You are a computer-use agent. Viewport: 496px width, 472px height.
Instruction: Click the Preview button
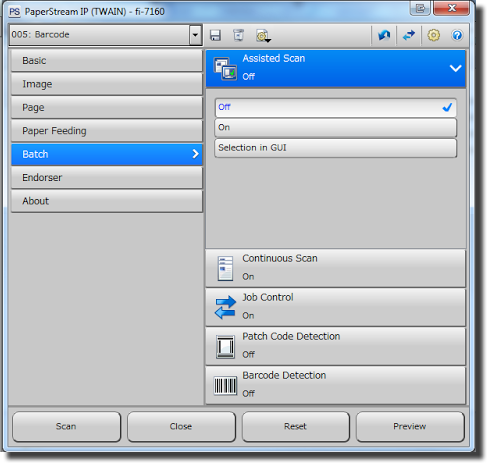coord(410,427)
